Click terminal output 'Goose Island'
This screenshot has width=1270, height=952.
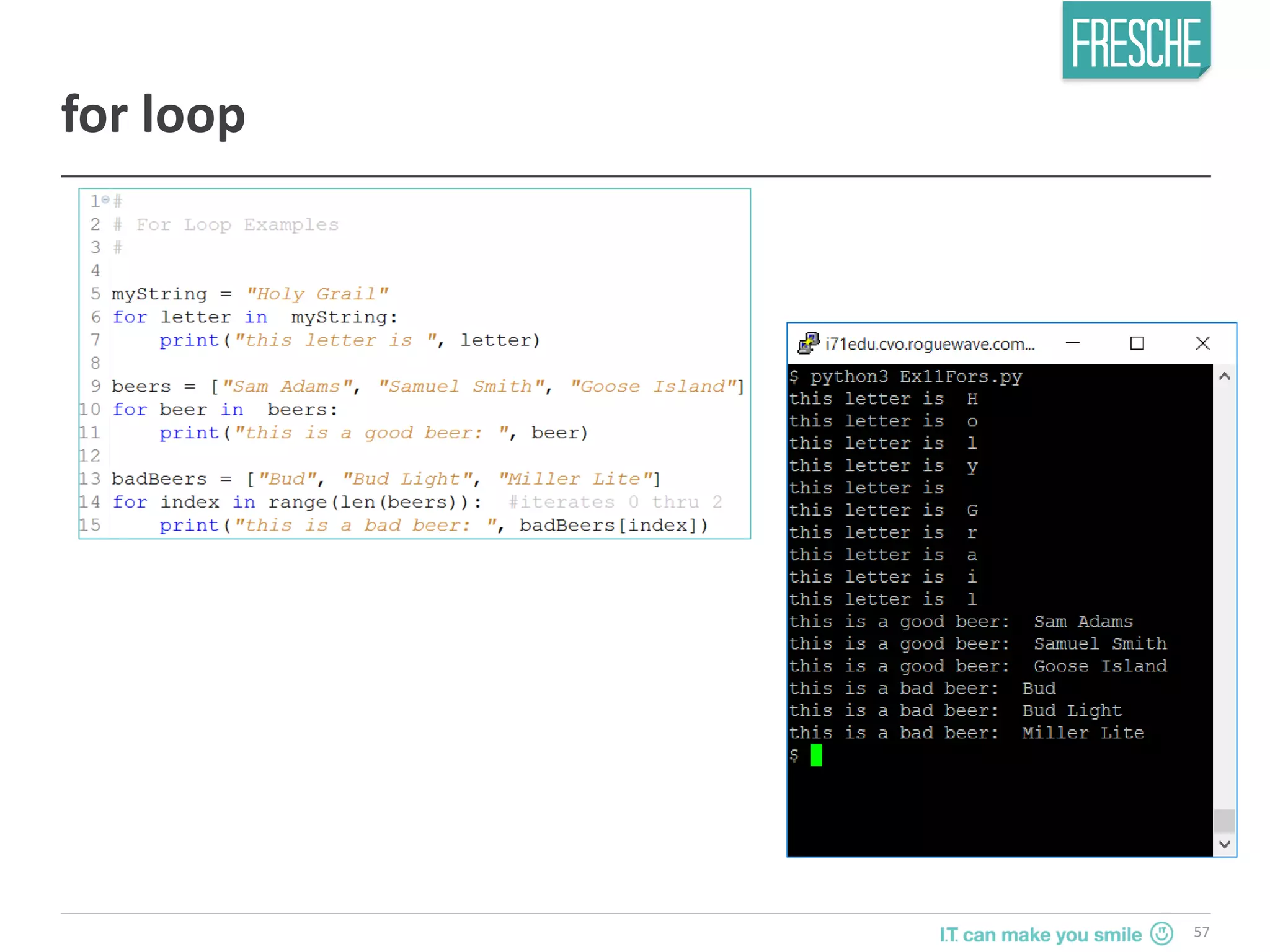click(1100, 666)
